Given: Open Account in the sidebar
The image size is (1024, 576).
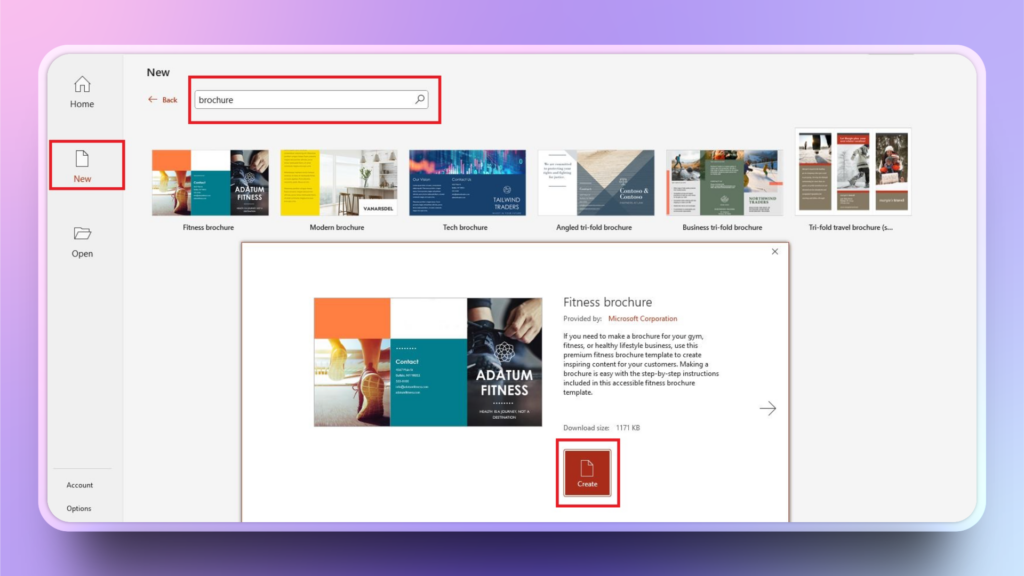Looking at the screenshot, I should click(80, 485).
